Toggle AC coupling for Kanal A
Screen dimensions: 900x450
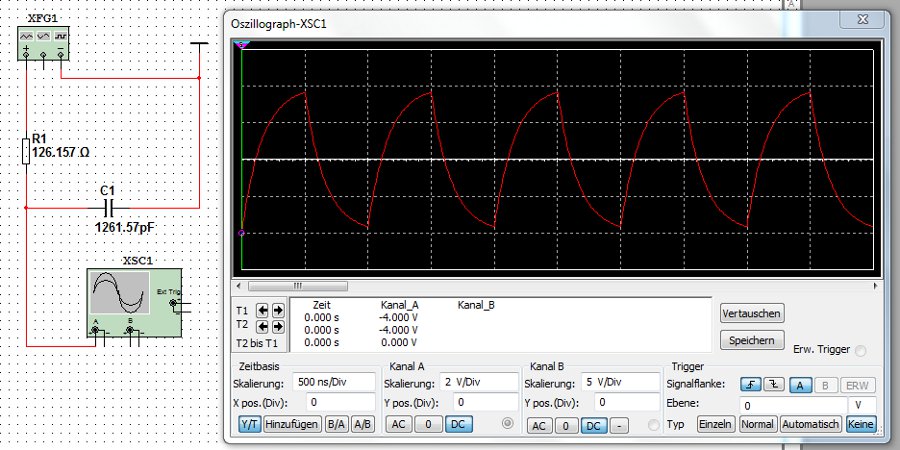click(397, 425)
